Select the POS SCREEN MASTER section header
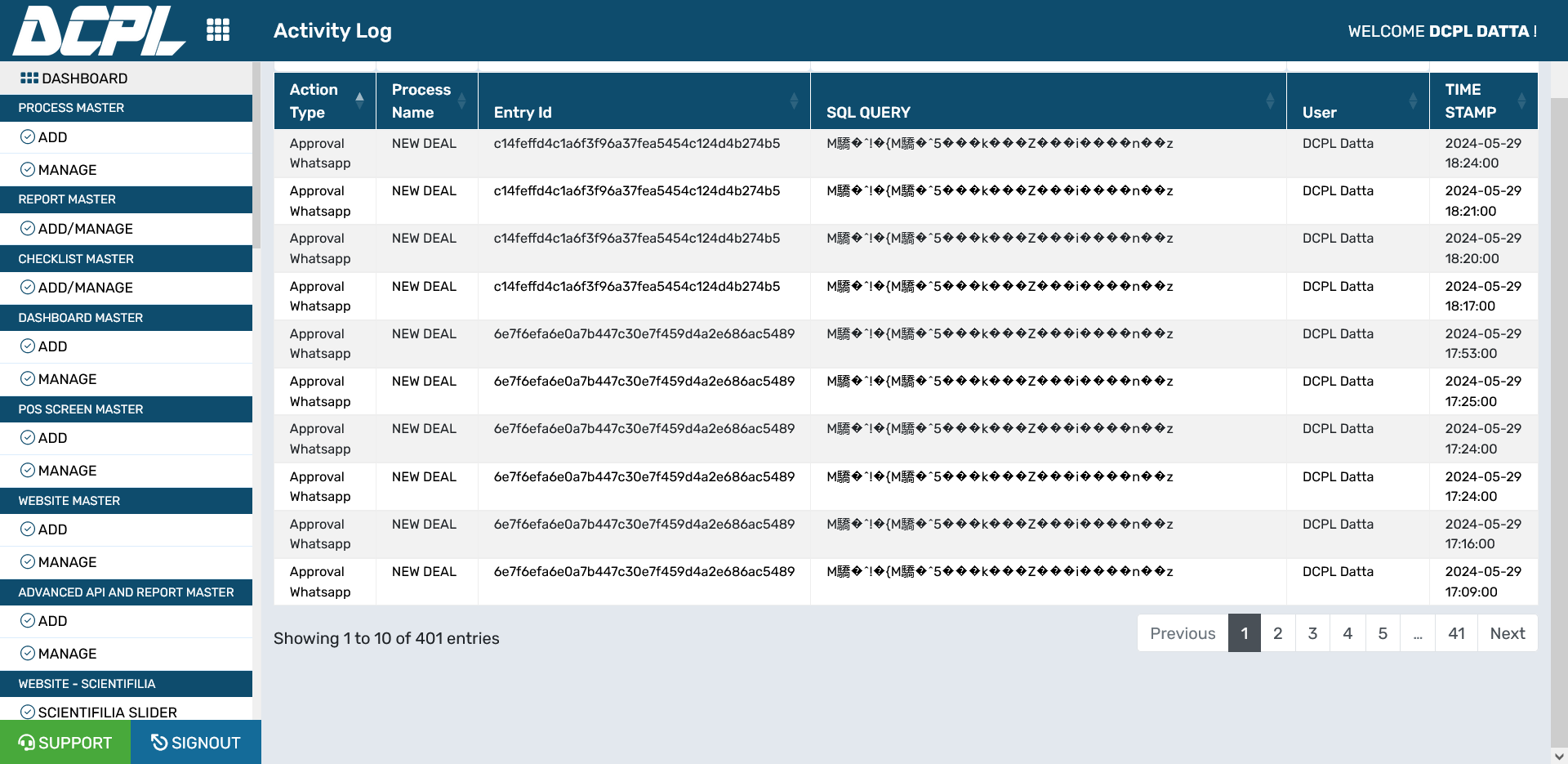1568x764 pixels. pos(126,409)
